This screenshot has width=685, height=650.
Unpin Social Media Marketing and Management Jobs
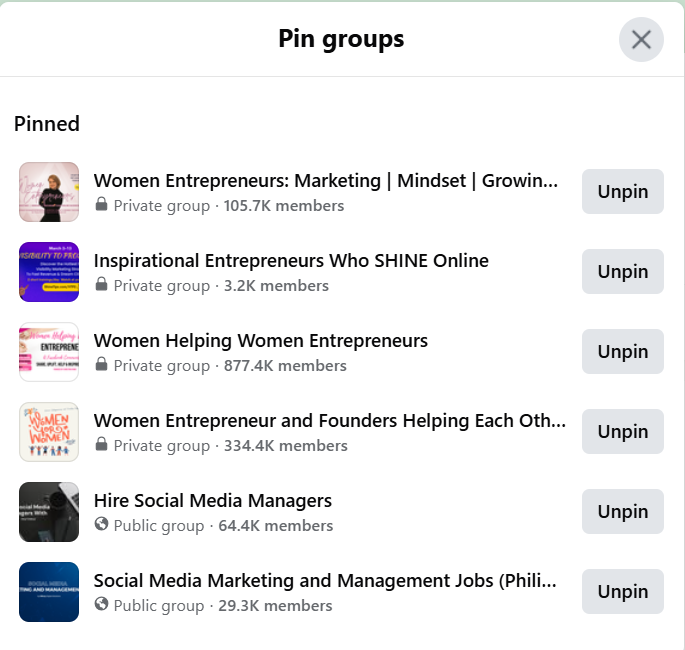(x=622, y=592)
